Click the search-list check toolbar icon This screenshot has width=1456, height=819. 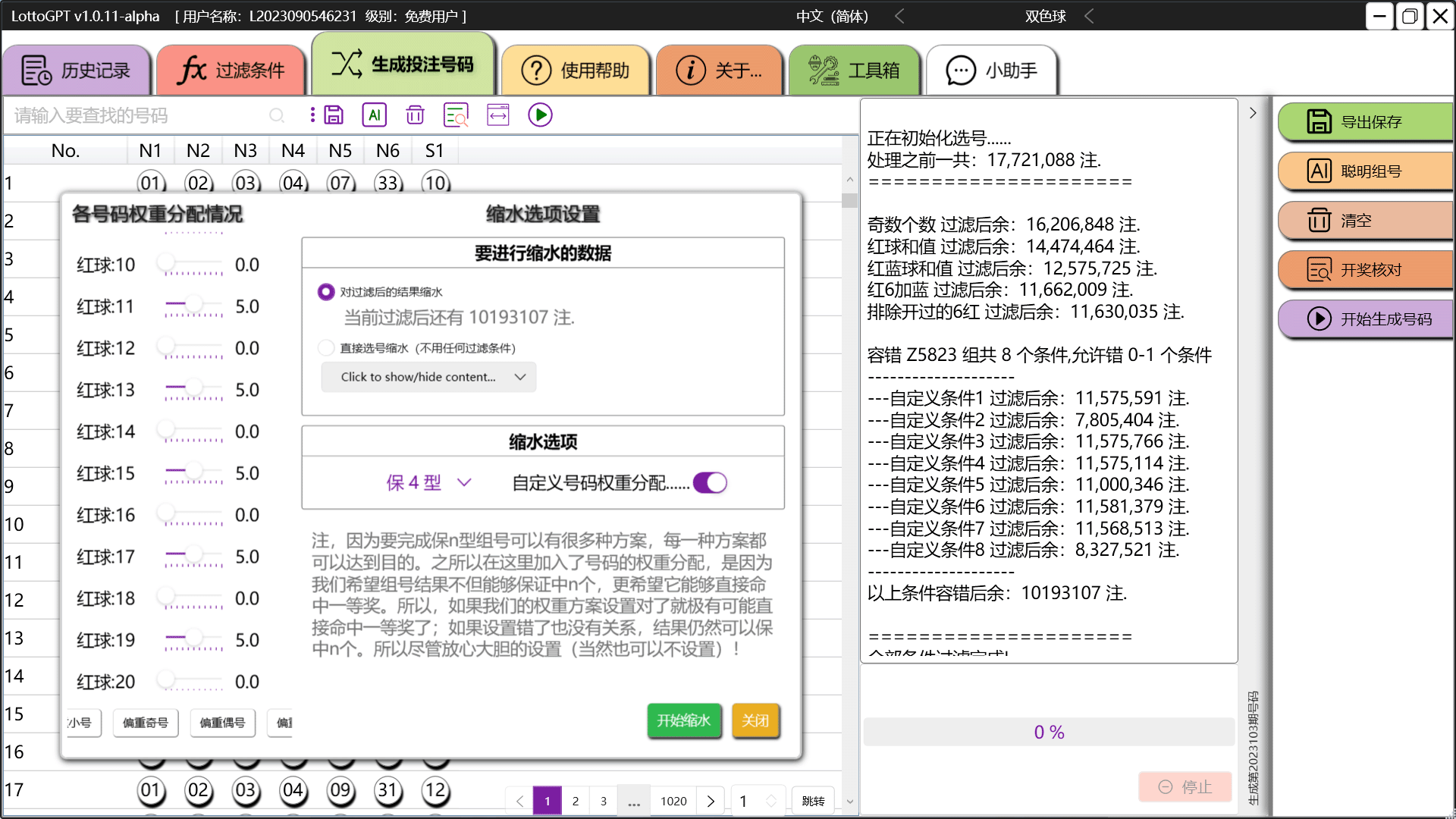point(456,115)
